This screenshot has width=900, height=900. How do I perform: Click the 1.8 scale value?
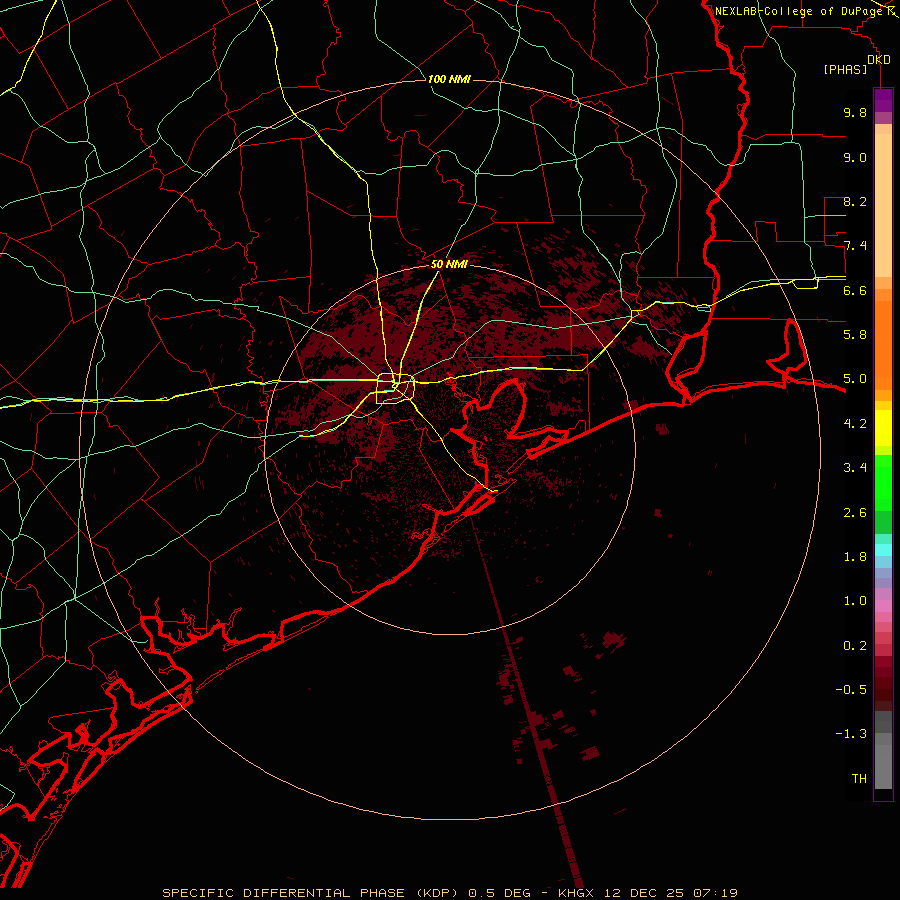pyautogui.click(x=855, y=557)
